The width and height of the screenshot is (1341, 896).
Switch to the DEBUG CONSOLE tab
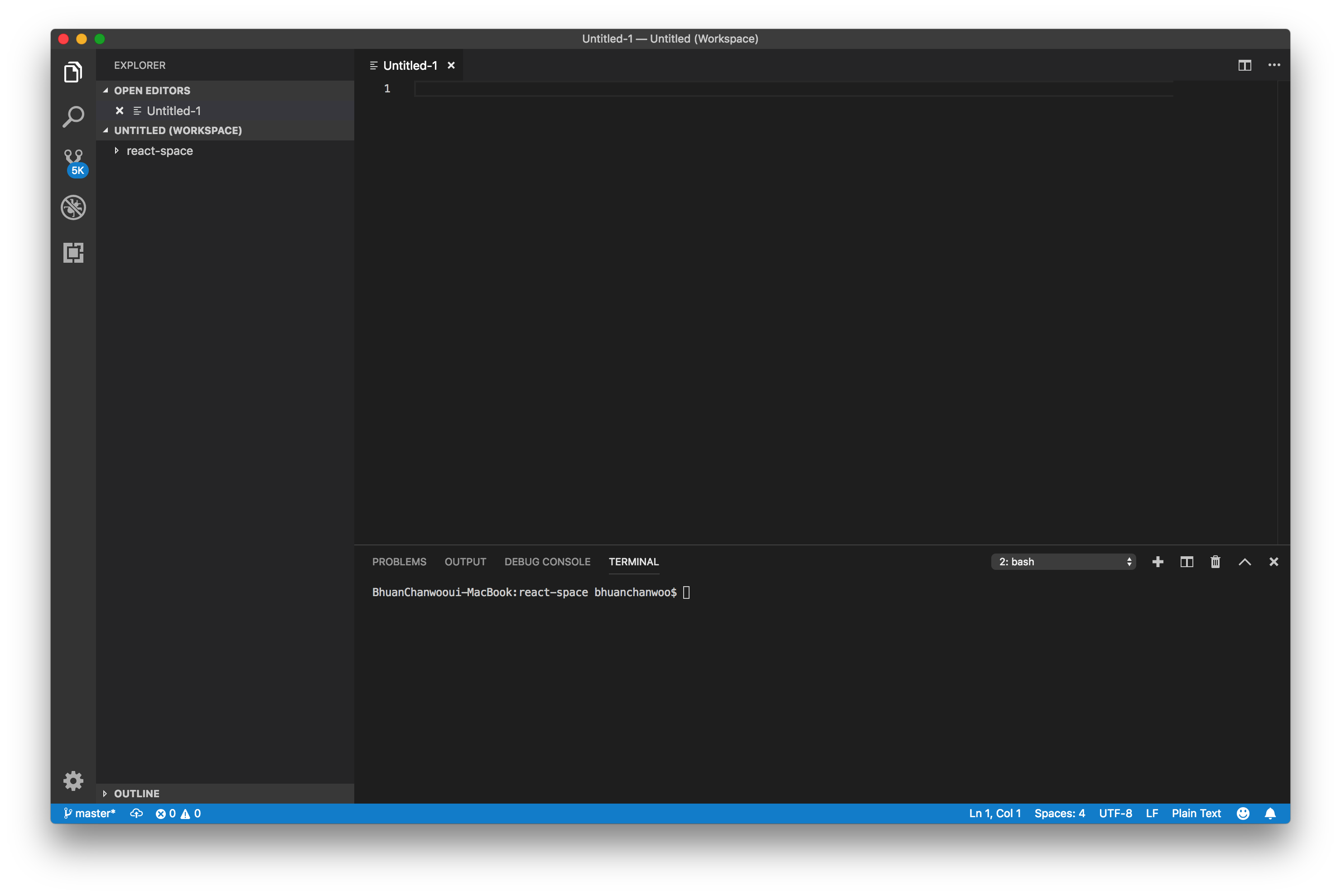click(547, 562)
